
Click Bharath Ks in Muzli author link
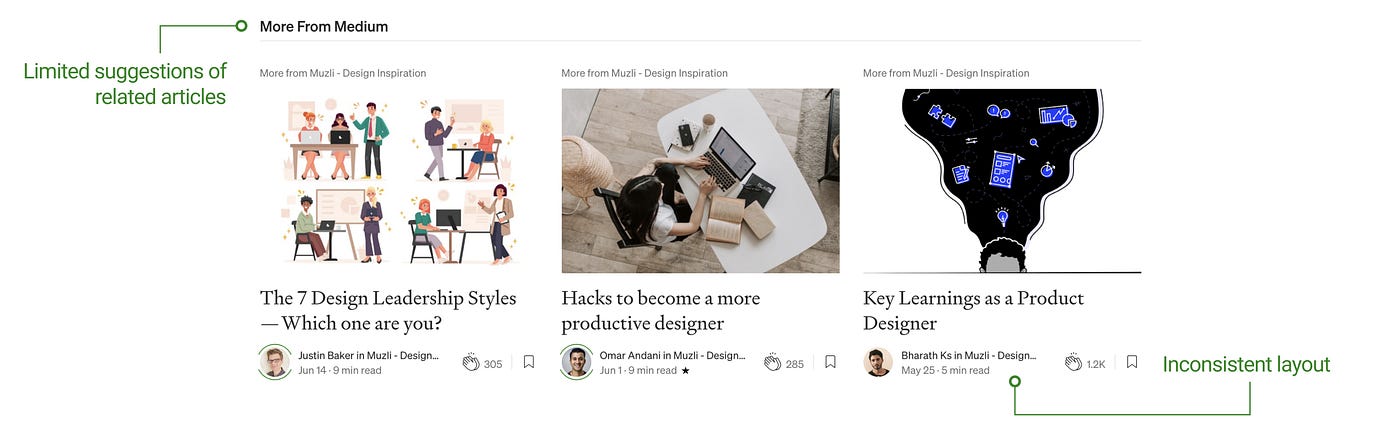[969, 355]
